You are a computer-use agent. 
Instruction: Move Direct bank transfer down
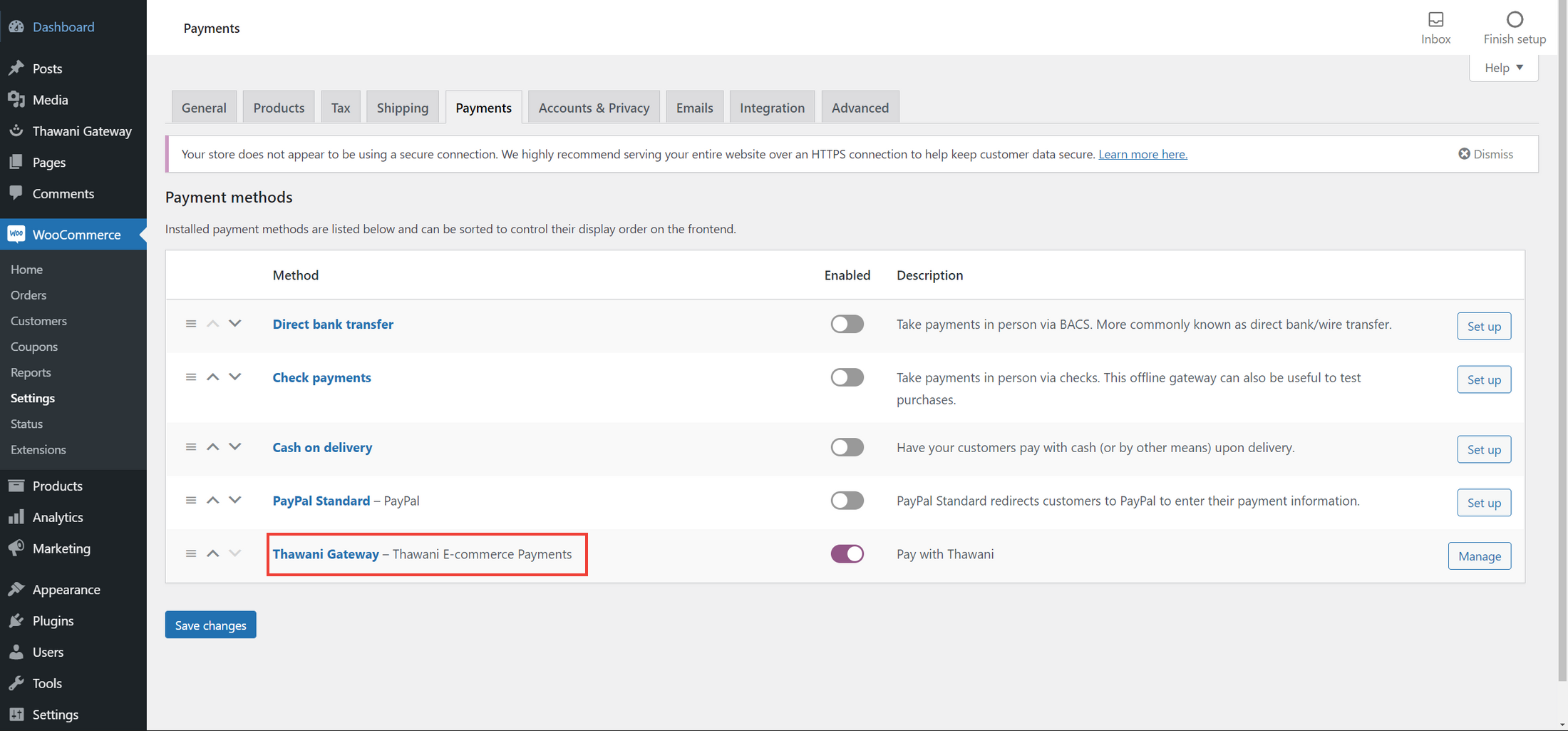click(235, 324)
